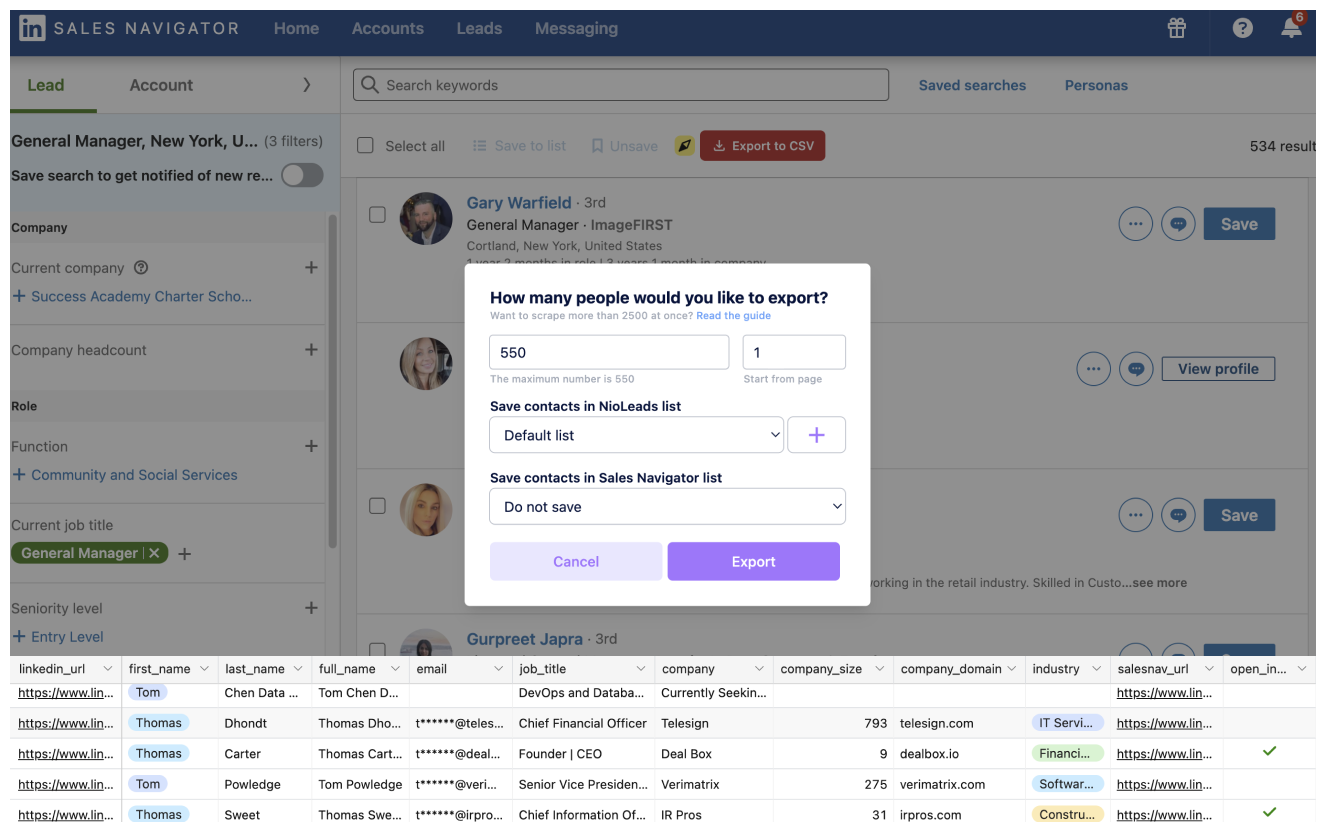1326x832 pixels.
Task: Open the Default list dropdown
Action: coord(636,435)
